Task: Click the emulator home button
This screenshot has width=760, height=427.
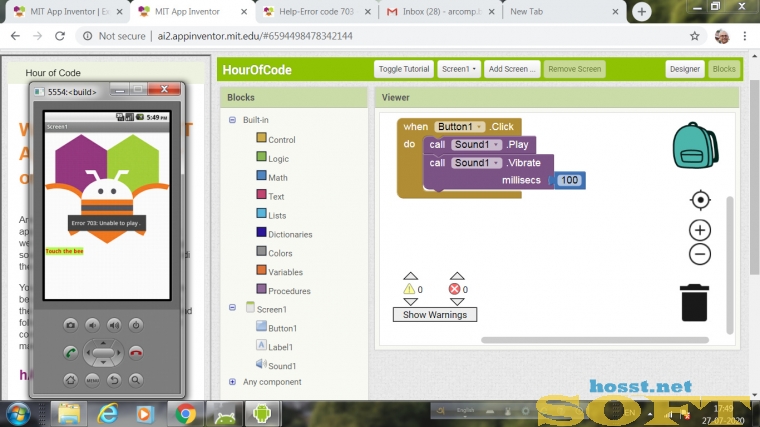Action: click(70, 380)
